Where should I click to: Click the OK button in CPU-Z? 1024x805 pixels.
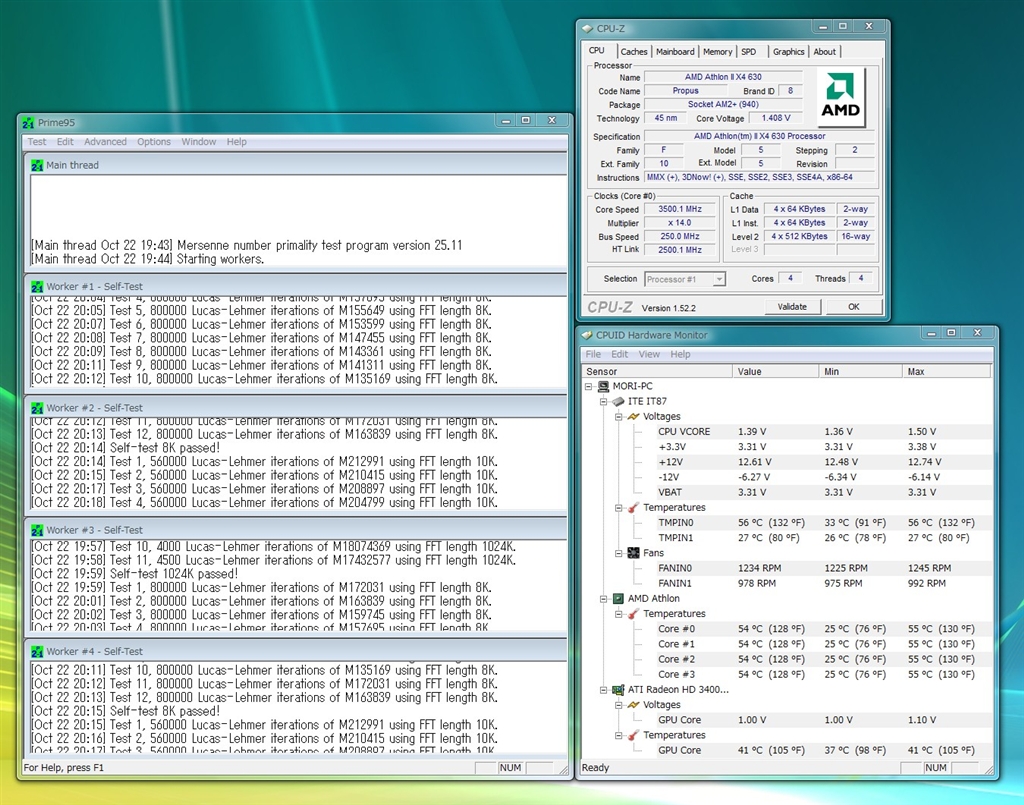tap(852, 307)
